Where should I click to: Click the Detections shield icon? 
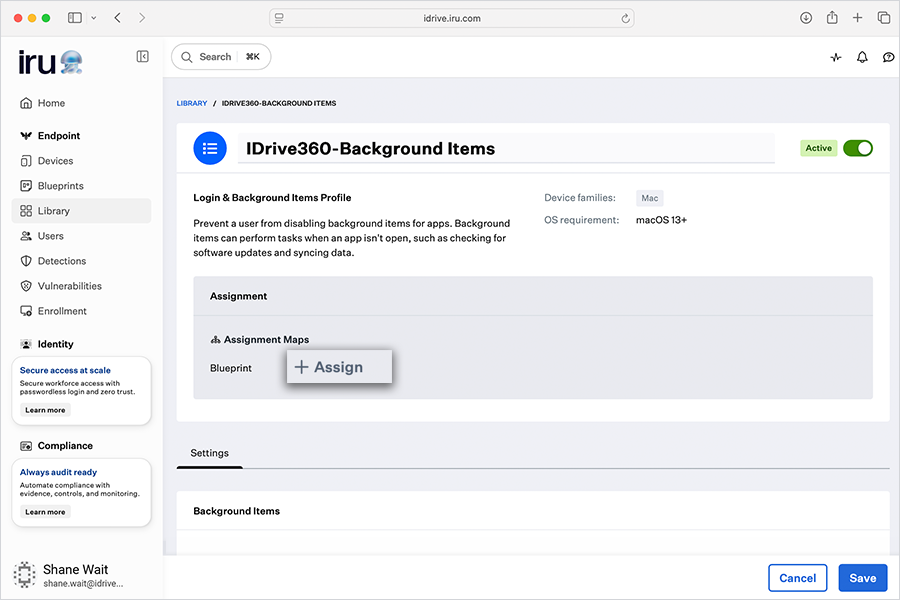(26, 261)
